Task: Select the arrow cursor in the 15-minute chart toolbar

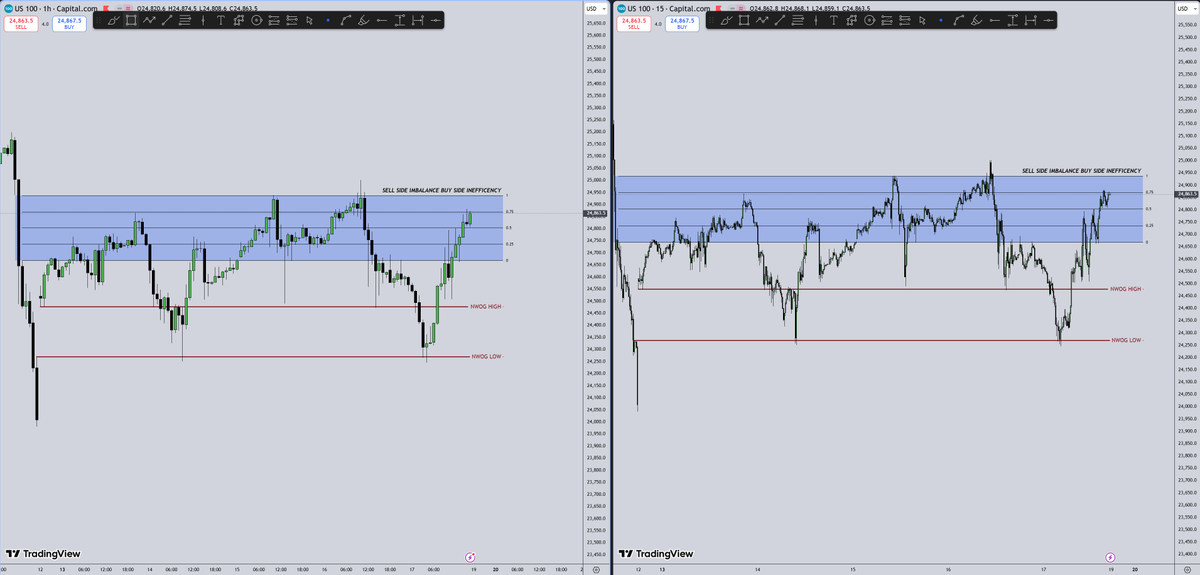Action: point(922,20)
